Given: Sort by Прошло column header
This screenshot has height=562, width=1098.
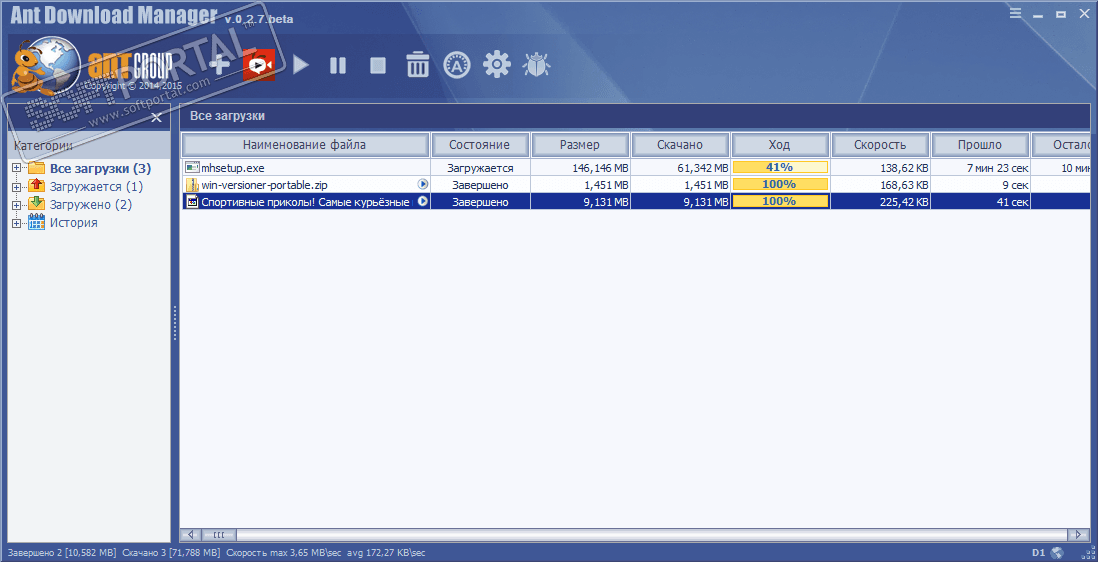Looking at the screenshot, I should (980, 145).
